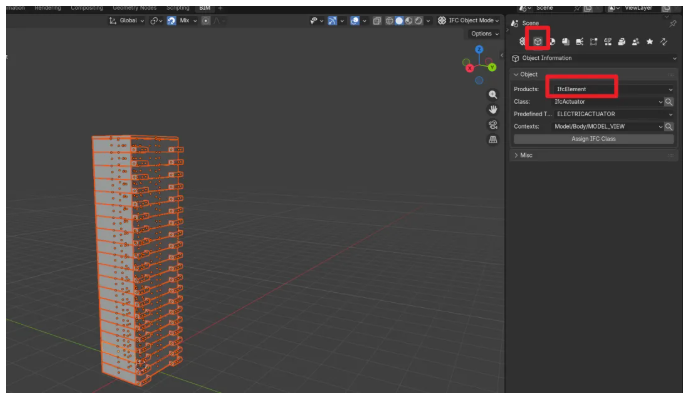Screen dimensions: 689x402
Task: Open the Products IfcElement dropdown
Action: 613,89
